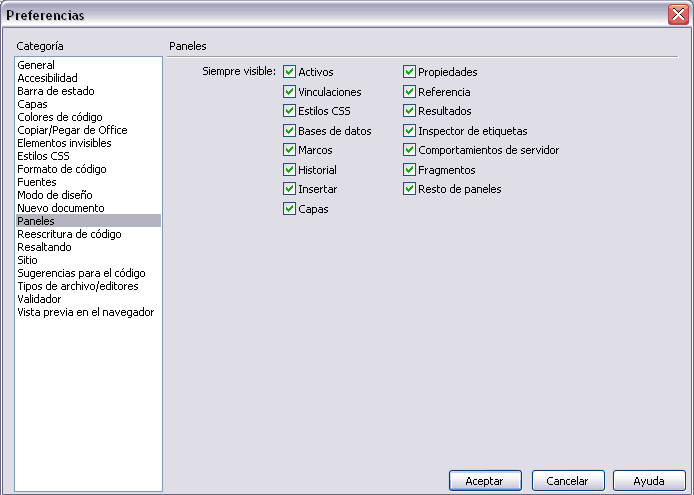Click the Aceptar button
Image resolution: width=694 pixels, height=495 pixels.
coord(485,481)
